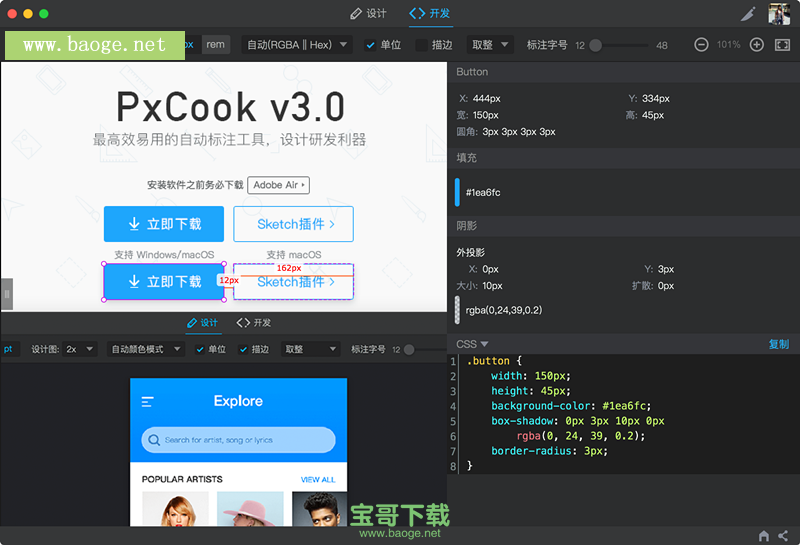The width and height of the screenshot is (800, 545).
Task: Click the VIEW ALL link
Action: click(318, 480)
